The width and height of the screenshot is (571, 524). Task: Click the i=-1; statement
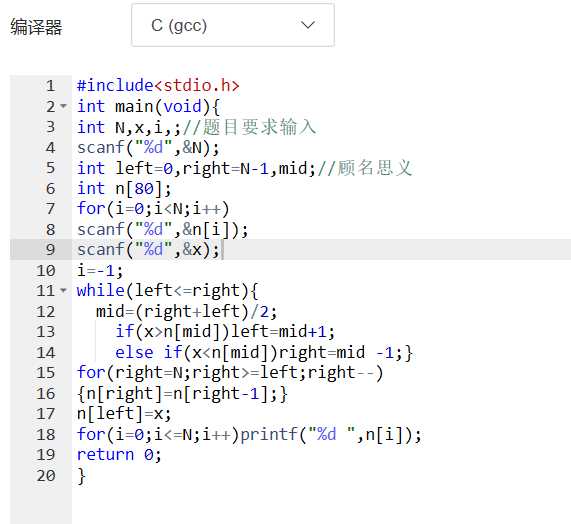100,271
